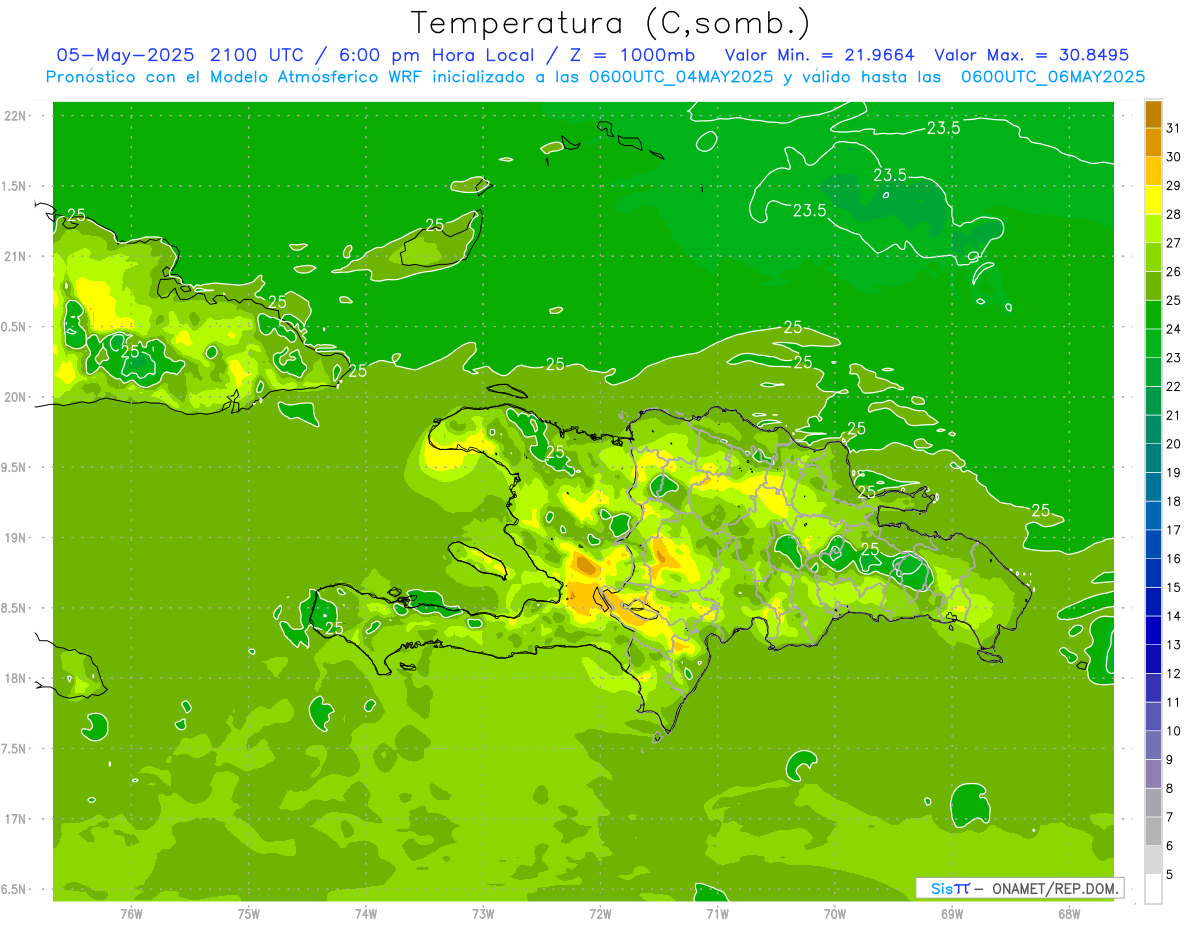
Task: Click the dark orange legend swatch above 31
Action: [1153, 114]
